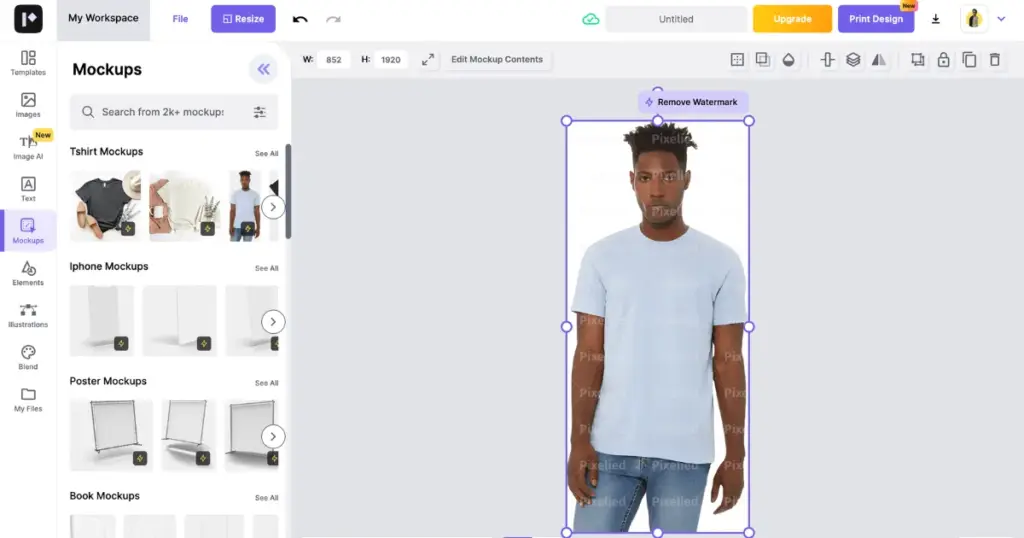The height and width of the screenshot is (538, 1024).
Task: Open the account dropdown chevron
Action: pos(1001,19)
